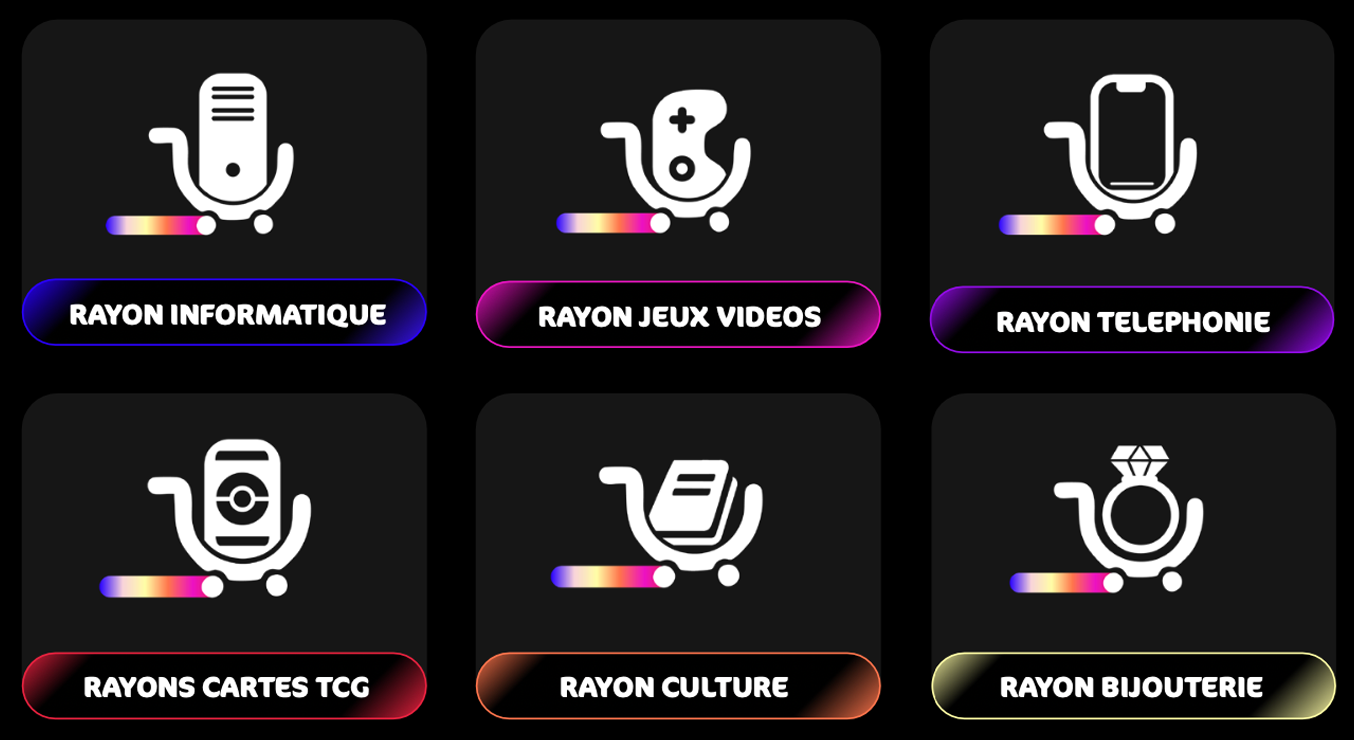
Task: Select the RAYONS CARTES TCG button
Action: coord(225,686)
